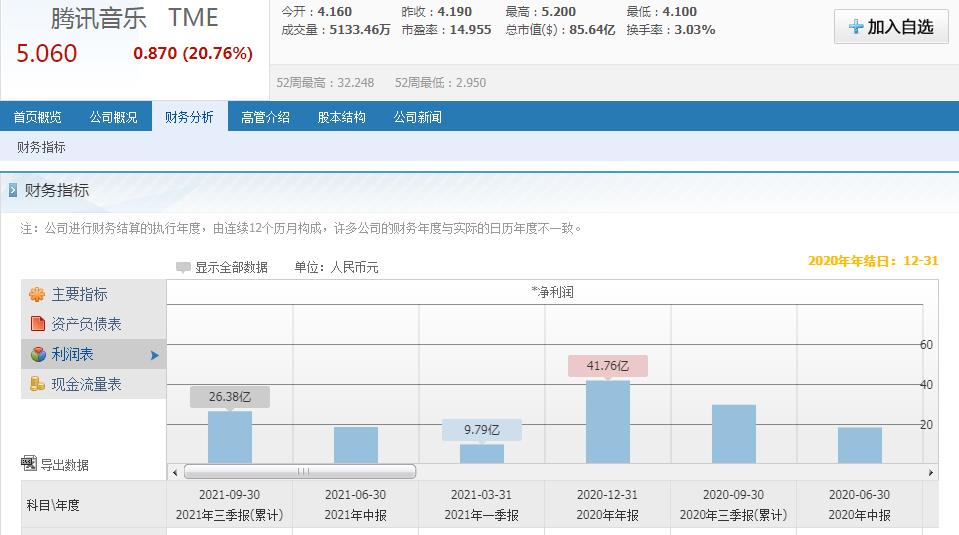Click the 利润表 pie chart icon
959x535 pixels.
38,354
